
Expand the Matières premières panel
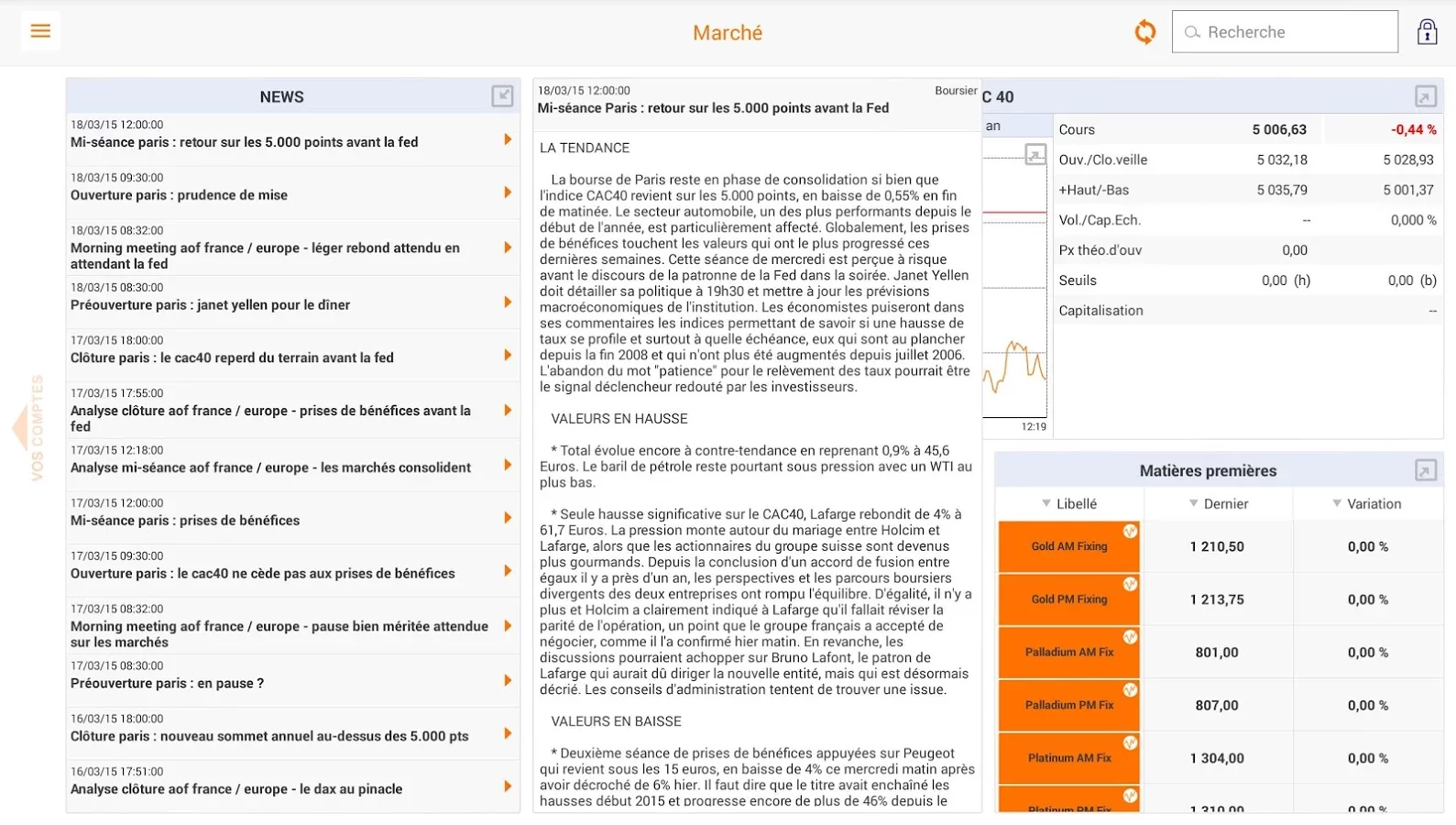pyautogui.click(x=1425, y=470)
